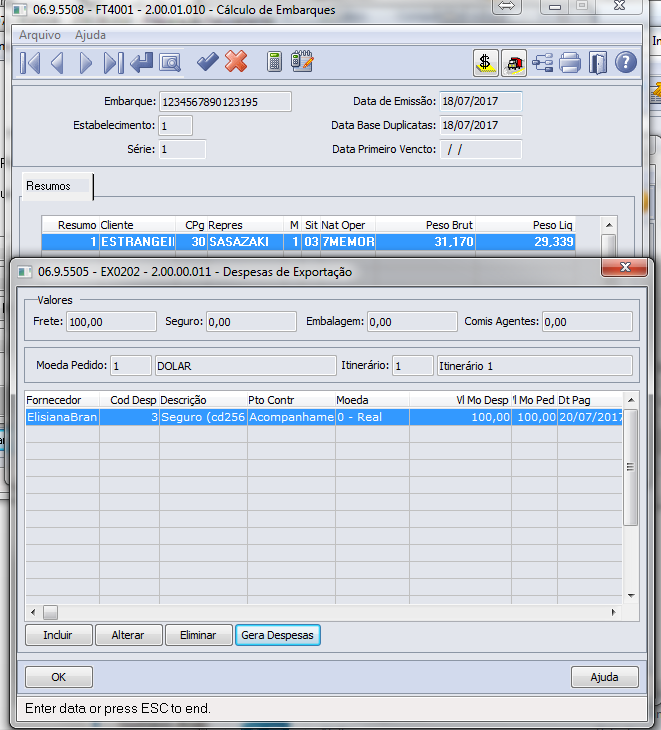Click expenses grid scroll down arrow
The image size is (661, 730).
coord(631,595)
